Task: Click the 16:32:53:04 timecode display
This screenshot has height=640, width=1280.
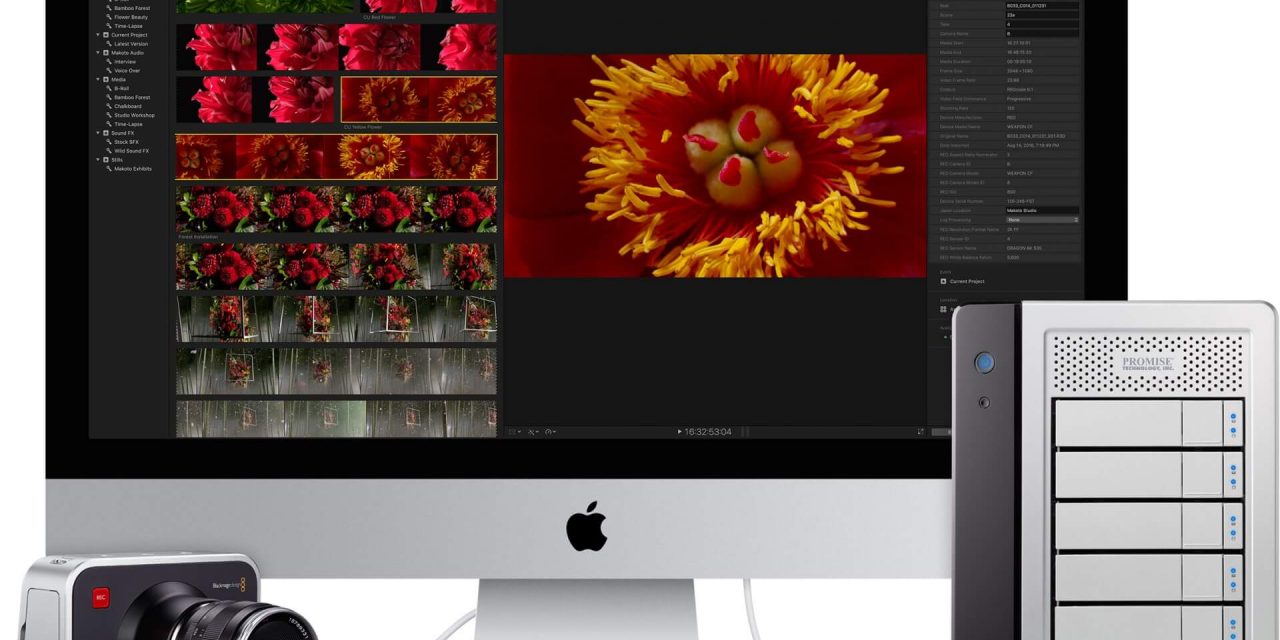Action: click(708, 432)
